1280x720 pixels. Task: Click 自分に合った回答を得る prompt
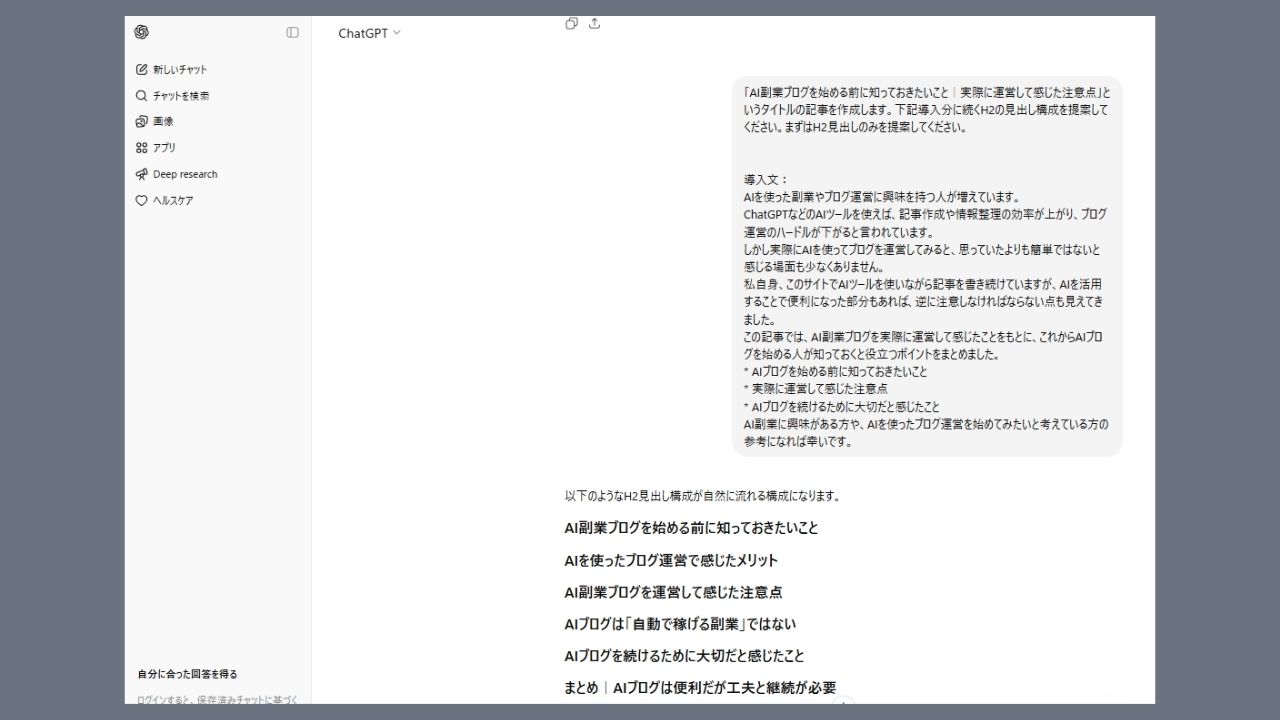186,673
